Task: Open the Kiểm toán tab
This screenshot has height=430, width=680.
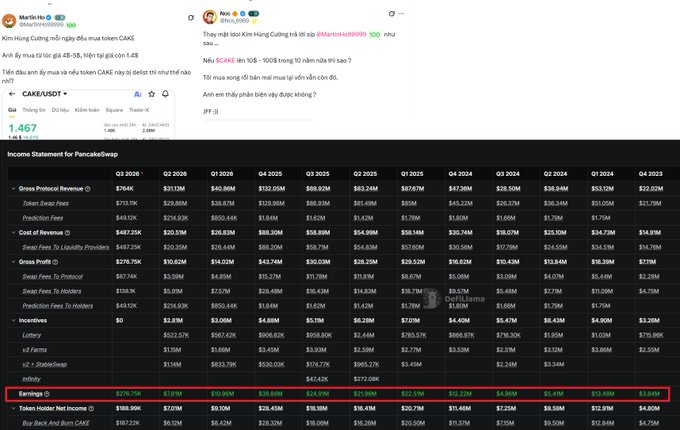Action: [x=87, y=110]
